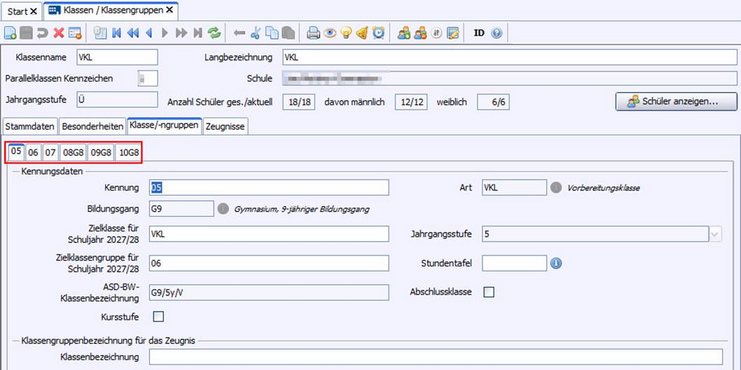Screen dimensions: 741x370
Task: Click the green refresh arrows icon
Action: pos(215,33)
